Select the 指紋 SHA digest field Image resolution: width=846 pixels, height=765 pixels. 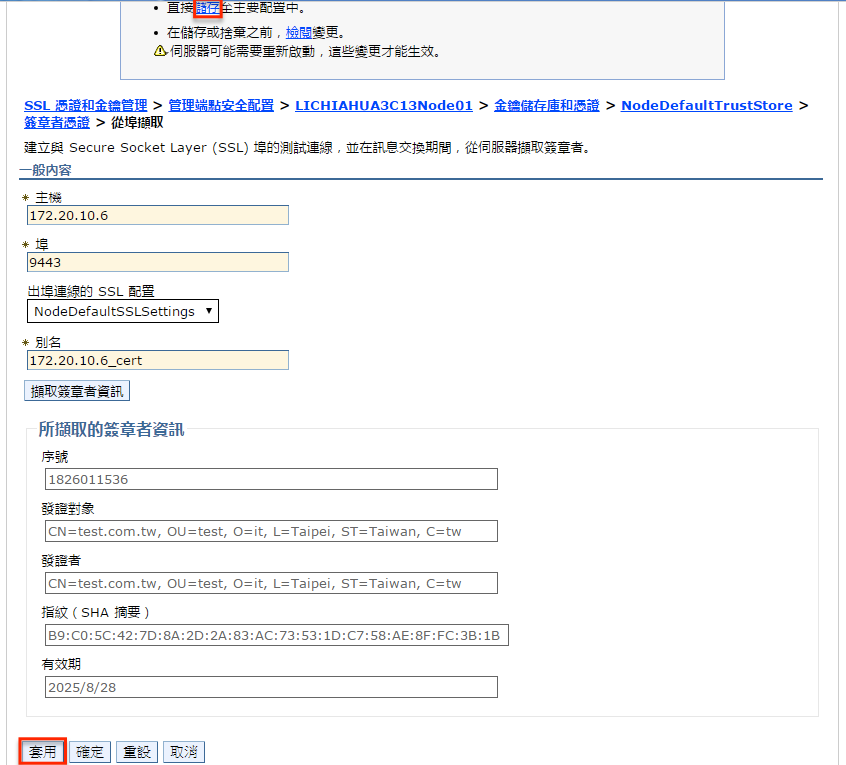pos(276,635)
